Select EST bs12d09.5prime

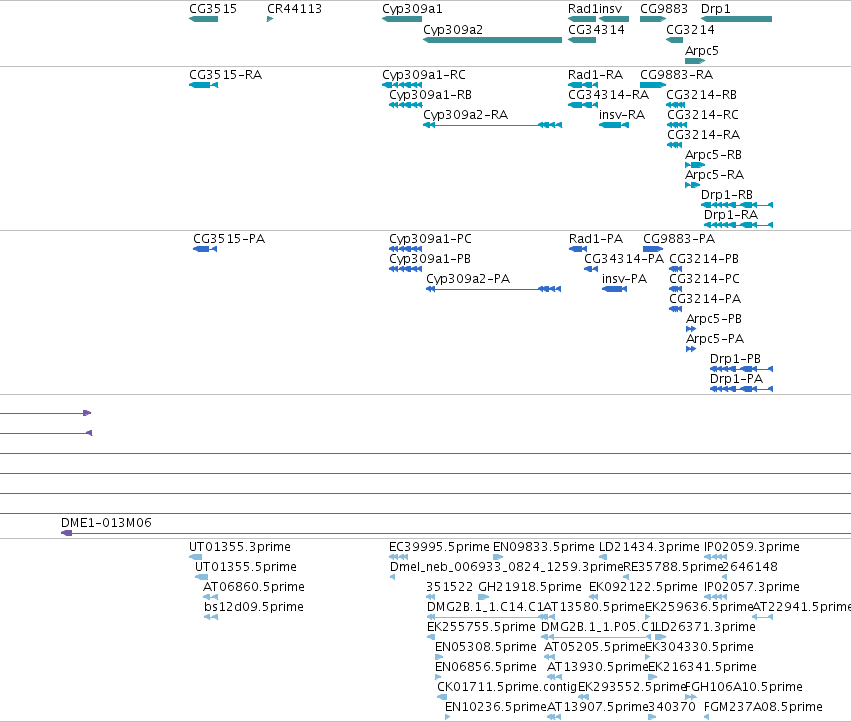(254, 607)
